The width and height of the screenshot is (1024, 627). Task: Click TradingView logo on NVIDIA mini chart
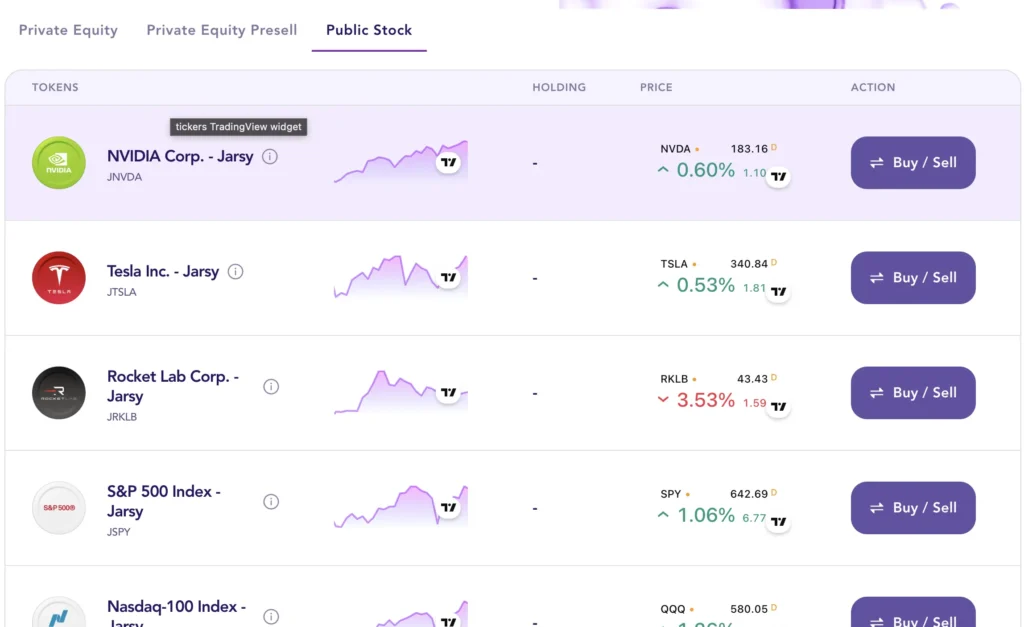click(x=448, y=163)
